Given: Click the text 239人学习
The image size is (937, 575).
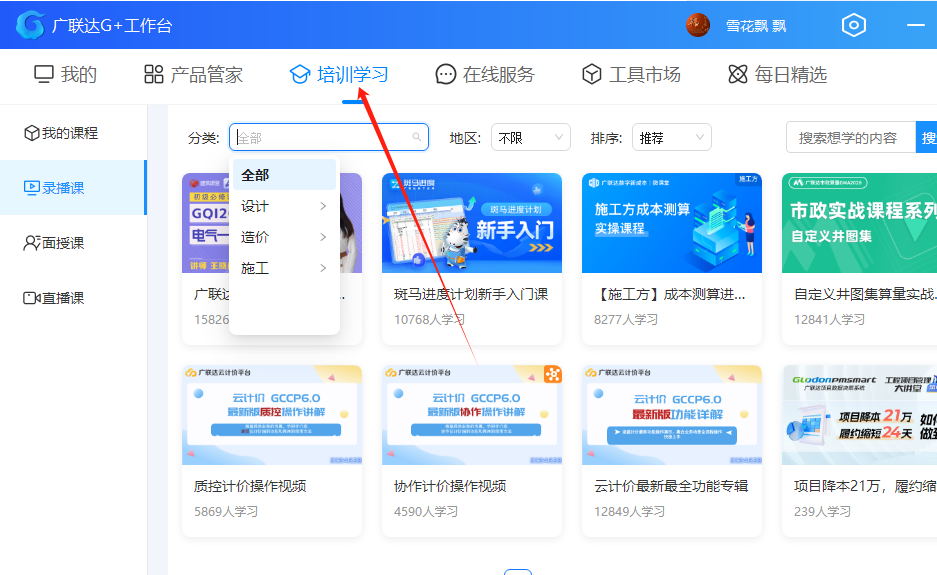Looking at the screenshot, I should tap(822, 512).
